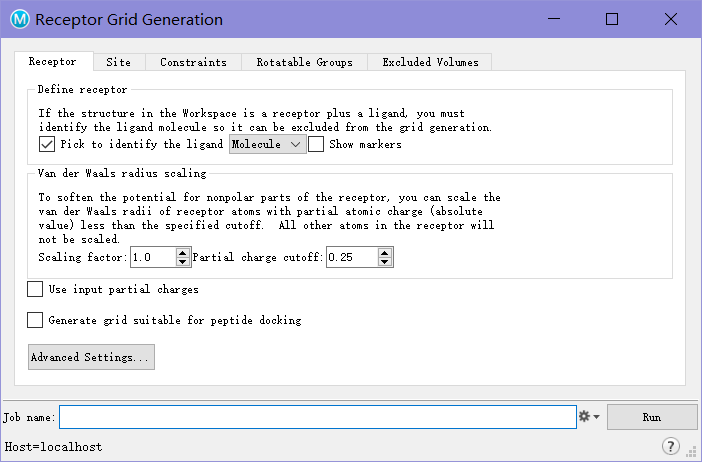Image resolution: width=702 pixels, height=462 pixels.
Task: Maximize the Receptor Grid Generation window
Action: (612, 19)
